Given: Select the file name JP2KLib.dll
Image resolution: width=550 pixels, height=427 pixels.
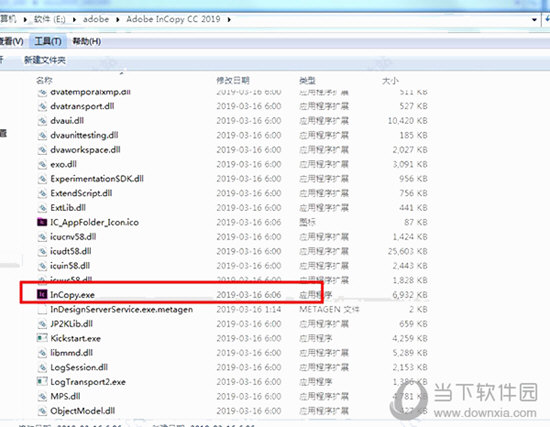Looking at the screenshot, I should [x=72, y=324].
